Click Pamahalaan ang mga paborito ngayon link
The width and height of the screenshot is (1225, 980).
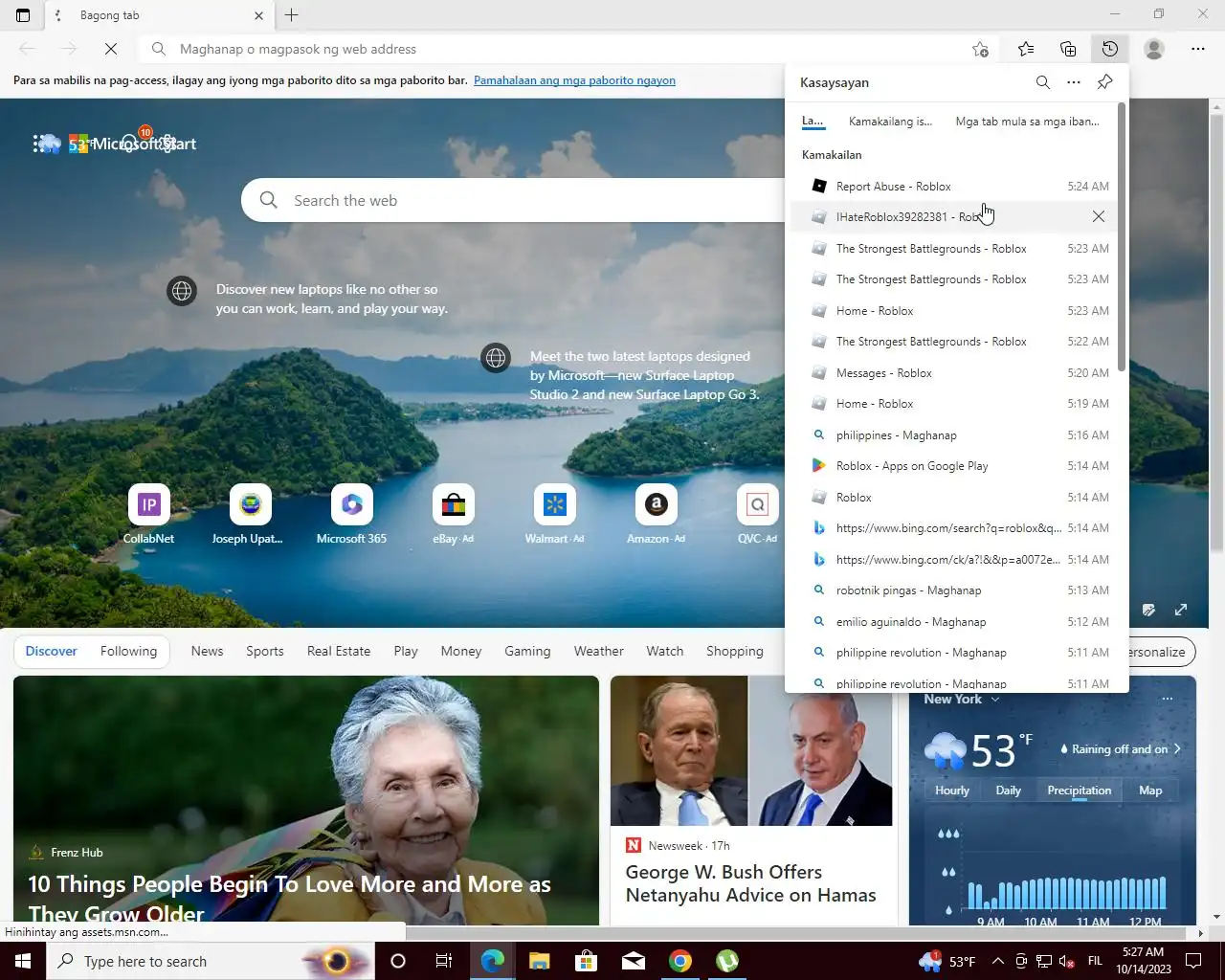(x=574, y=80)
